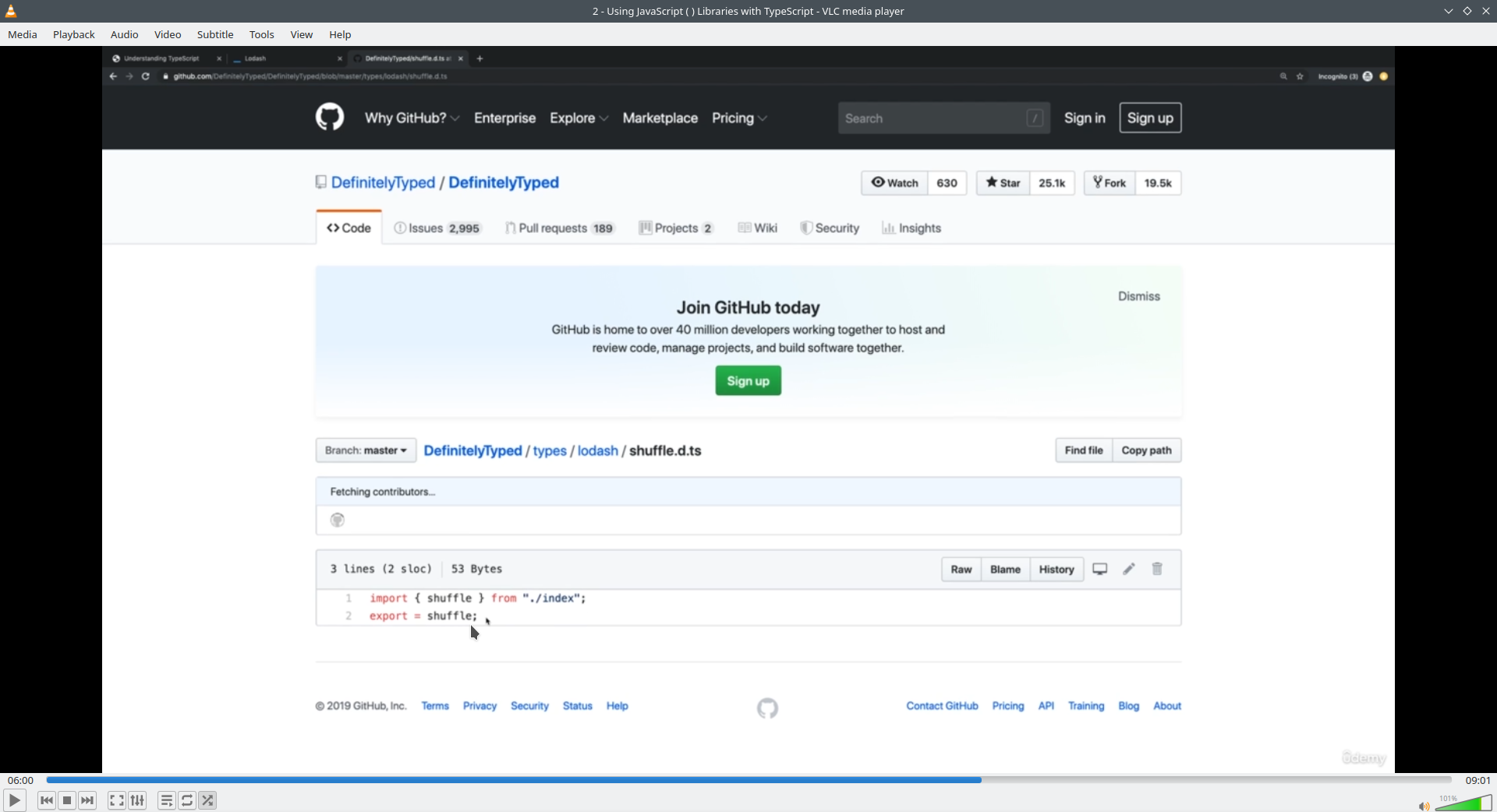Click the Find file button
Image resolution: width=1497 pixels, height=812 pixels.
[1084, 450]
